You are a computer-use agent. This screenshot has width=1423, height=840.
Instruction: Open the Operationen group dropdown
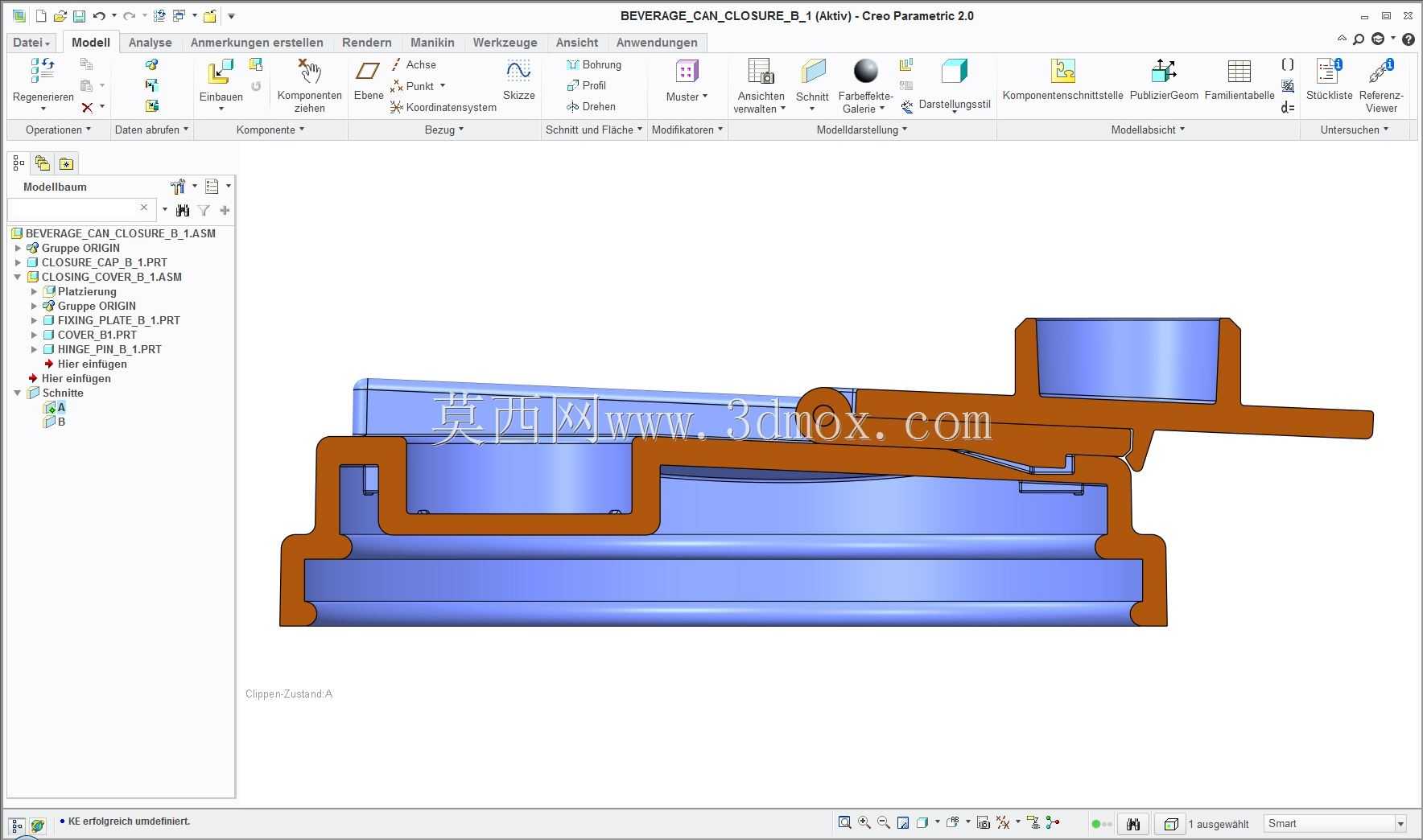pyautogui.click(x=58, y=130)
